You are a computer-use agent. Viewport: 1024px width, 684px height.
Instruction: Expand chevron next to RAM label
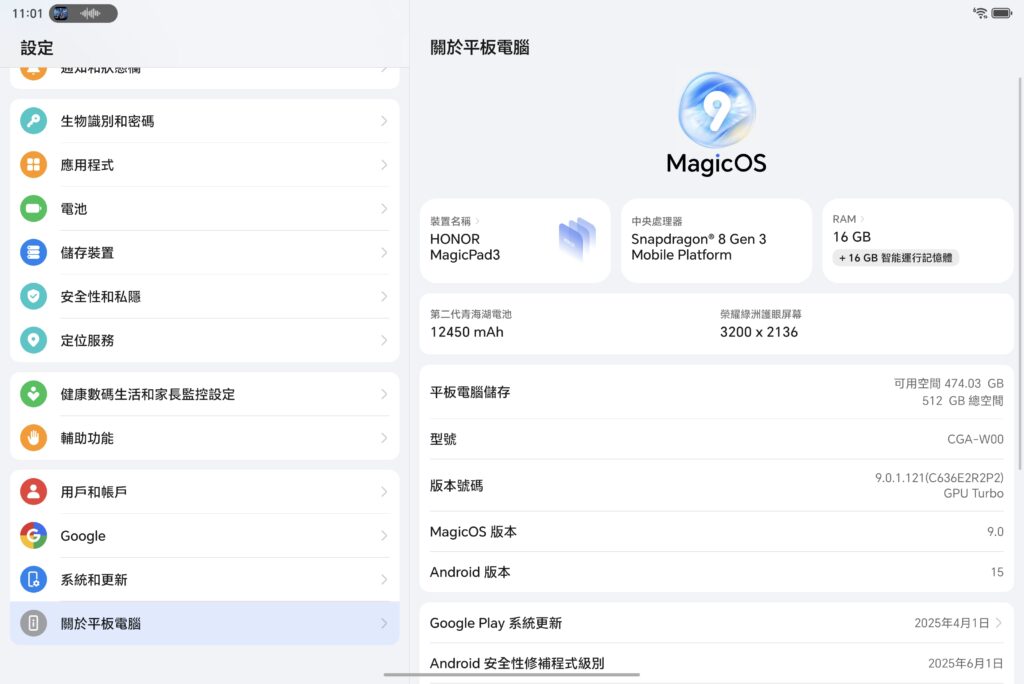click(x=863, y=219)
